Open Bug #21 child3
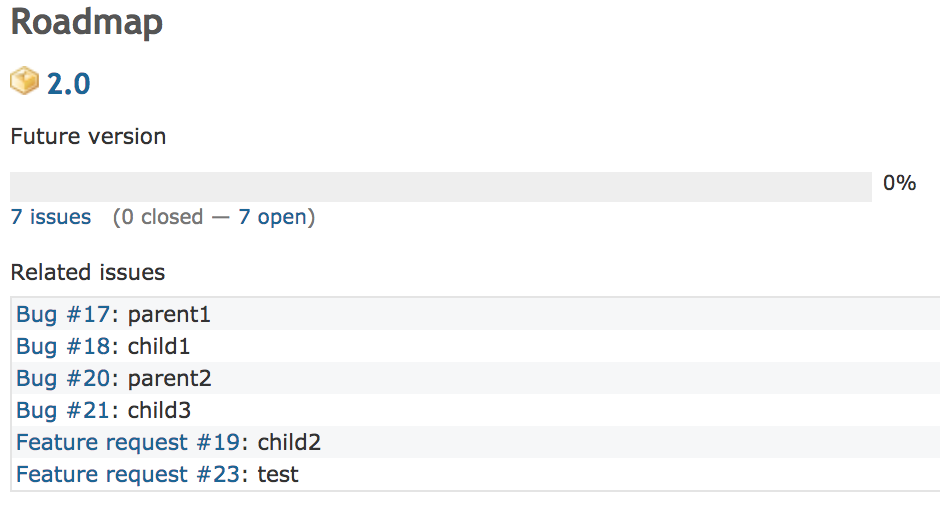The height and width of the screenshot is (510, 940). 63,410
